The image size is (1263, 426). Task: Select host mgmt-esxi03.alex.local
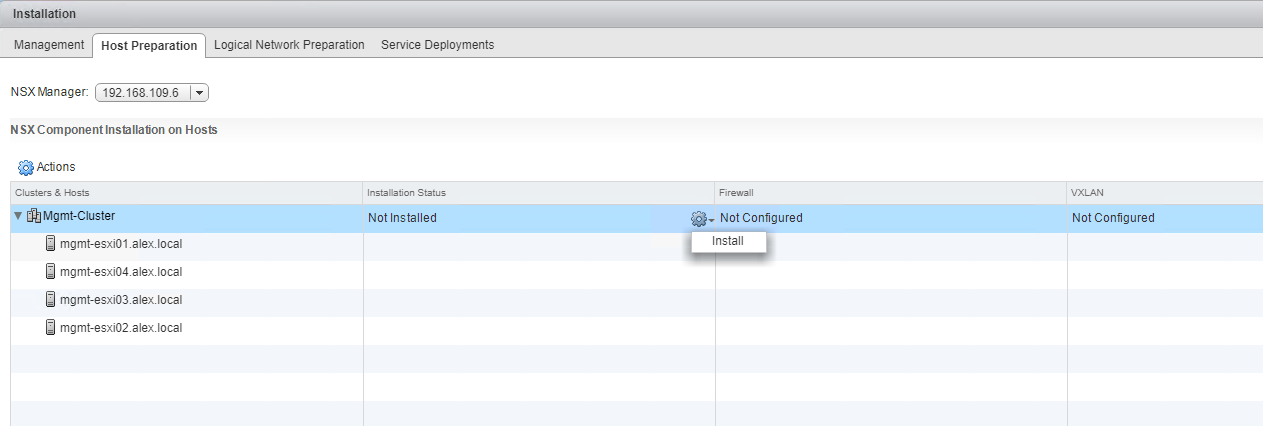(x=121, y=300)
